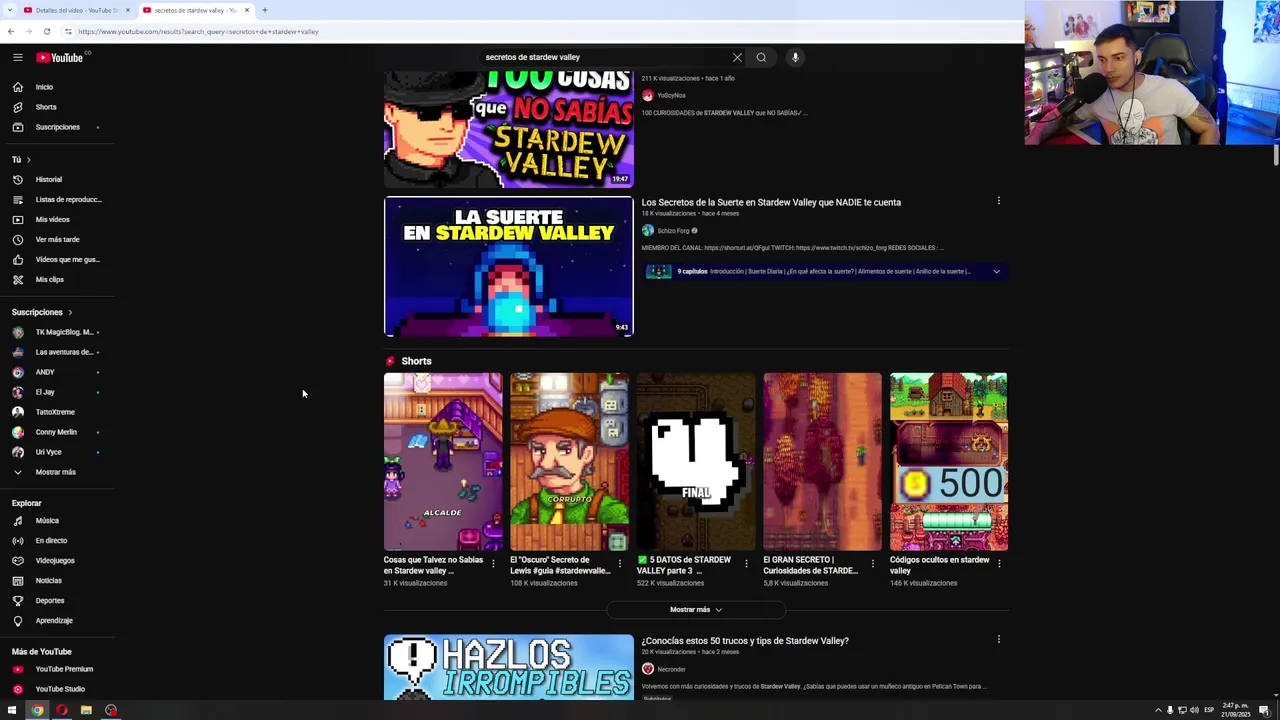The image size is (1280, 720).
Task: Open options menu for 50 trucos y tips video
Action: [998, 639]
